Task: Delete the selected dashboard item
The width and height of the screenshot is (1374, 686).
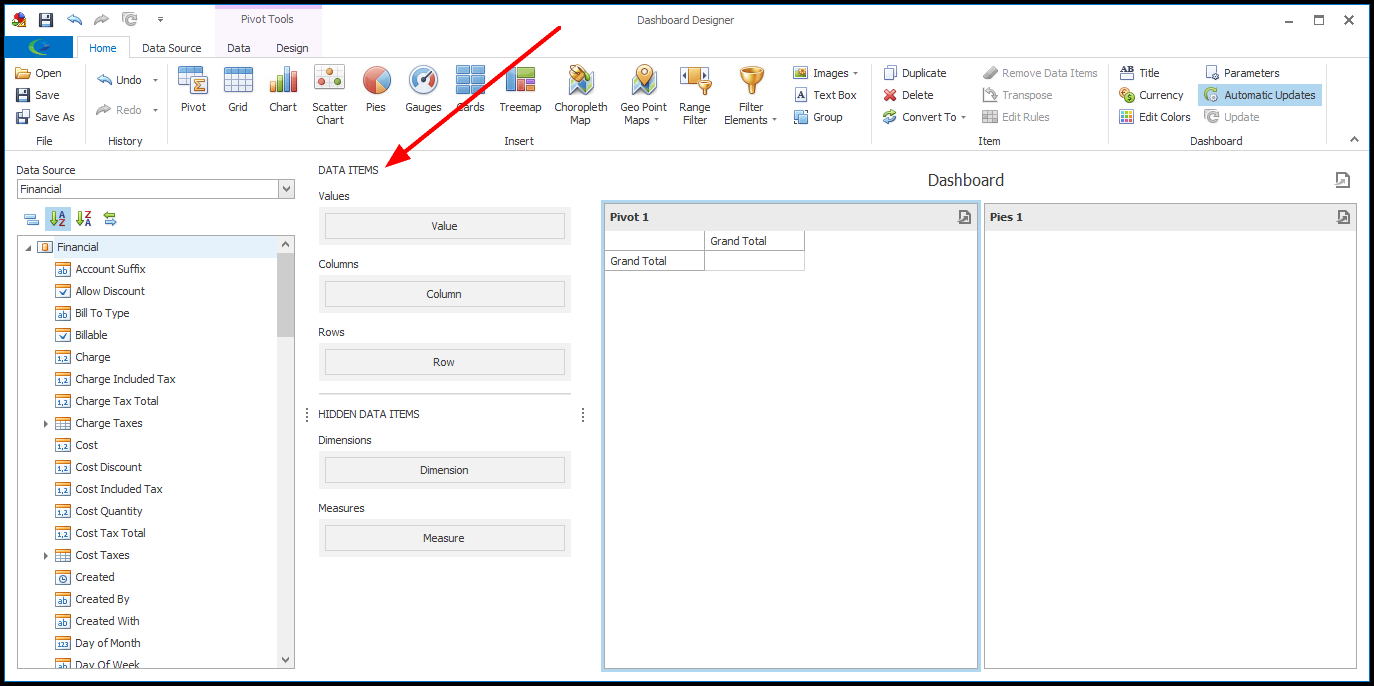Action: pos(908,95)
